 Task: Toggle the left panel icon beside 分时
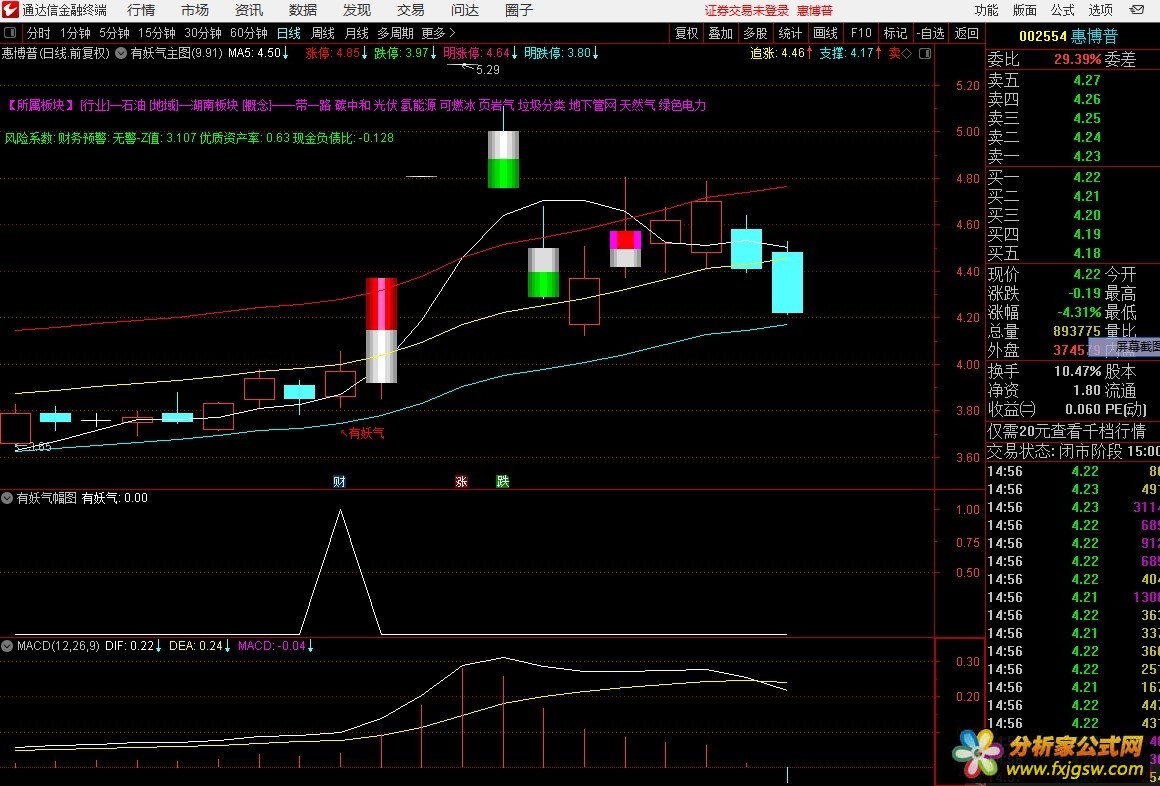tap(10, 33)
